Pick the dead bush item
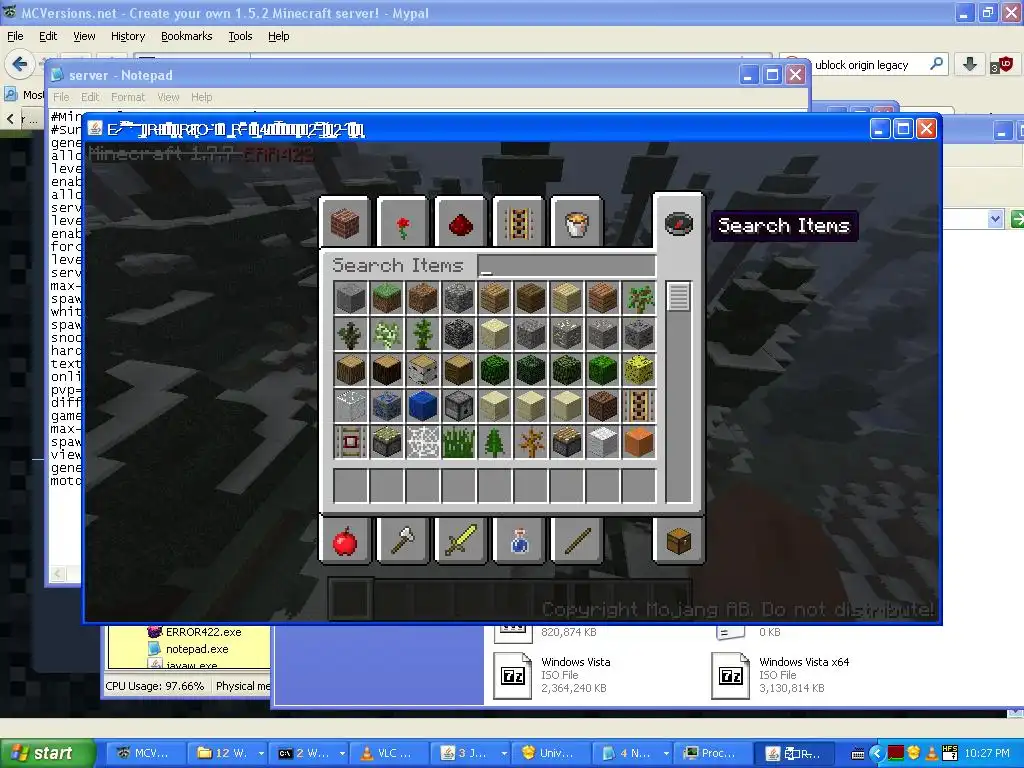This screenshot has width=1024, height=768. pyautogui.click(x=530, y=442)
